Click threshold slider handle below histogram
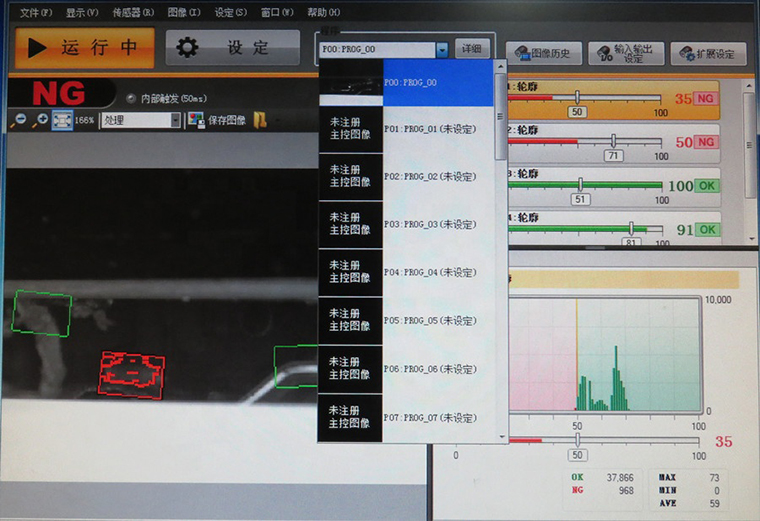Image resolution: width=760 pixels, height=521 pixels. 577,440
